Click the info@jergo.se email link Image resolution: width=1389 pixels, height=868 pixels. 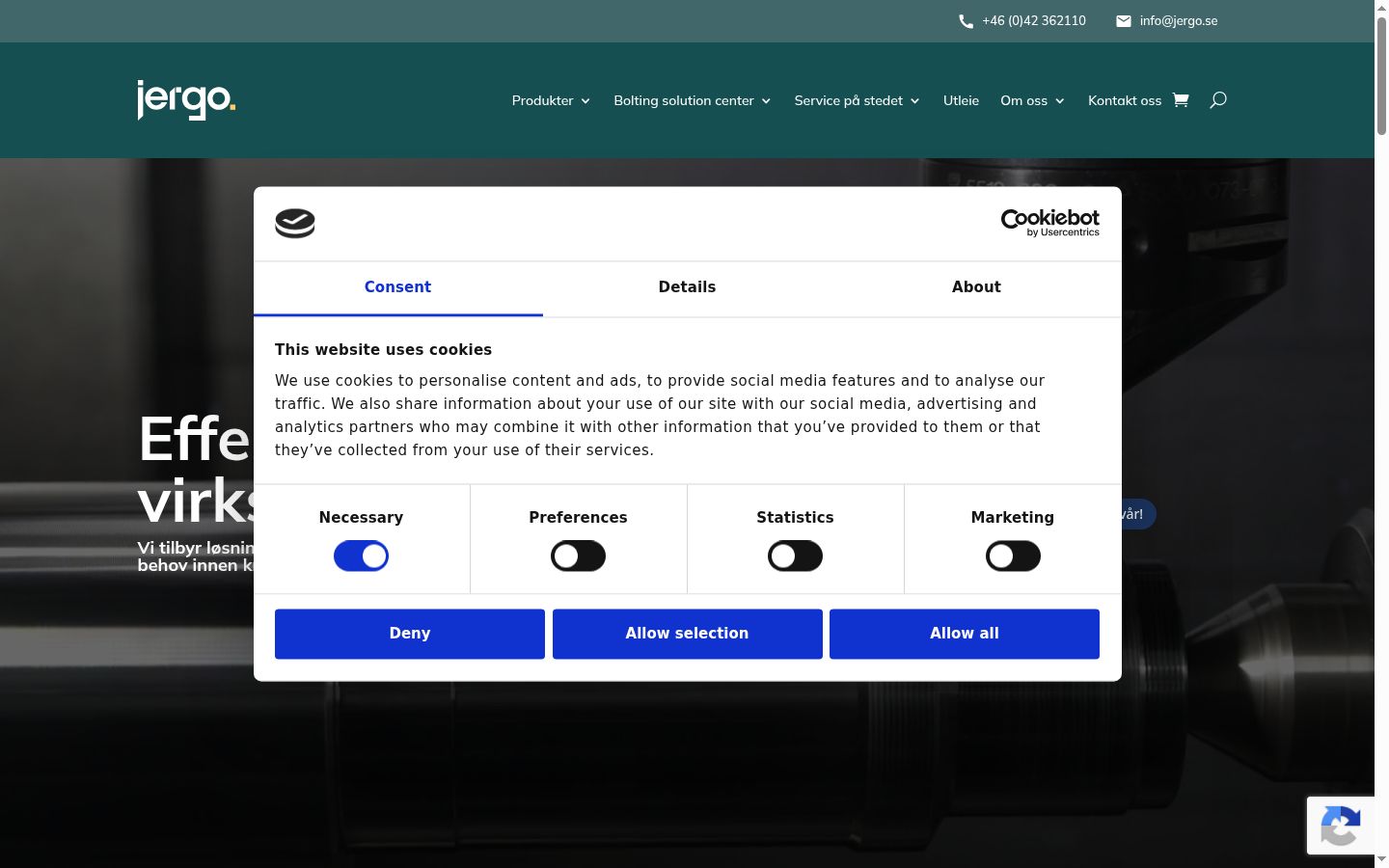(1179, 21)
